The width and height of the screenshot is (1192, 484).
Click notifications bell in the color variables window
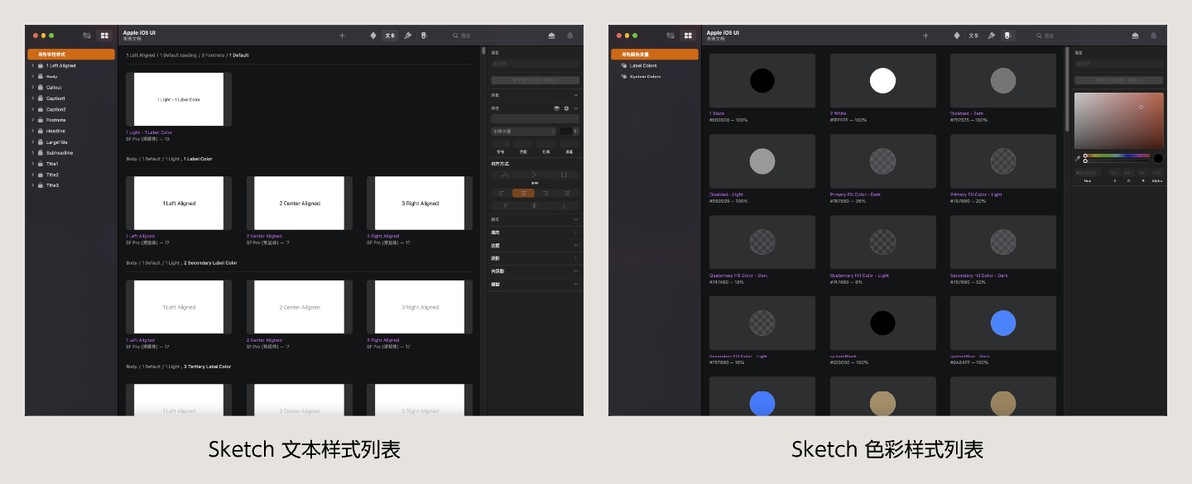click(x=1153, y=36)
